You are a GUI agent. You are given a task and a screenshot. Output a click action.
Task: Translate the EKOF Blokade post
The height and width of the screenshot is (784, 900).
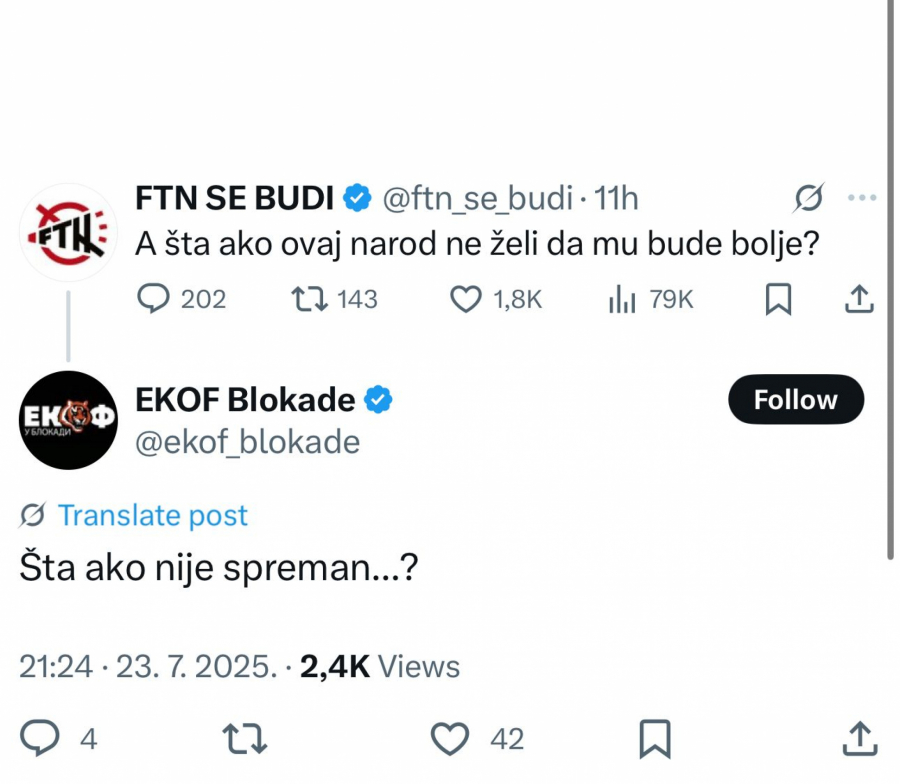[152, 516]
